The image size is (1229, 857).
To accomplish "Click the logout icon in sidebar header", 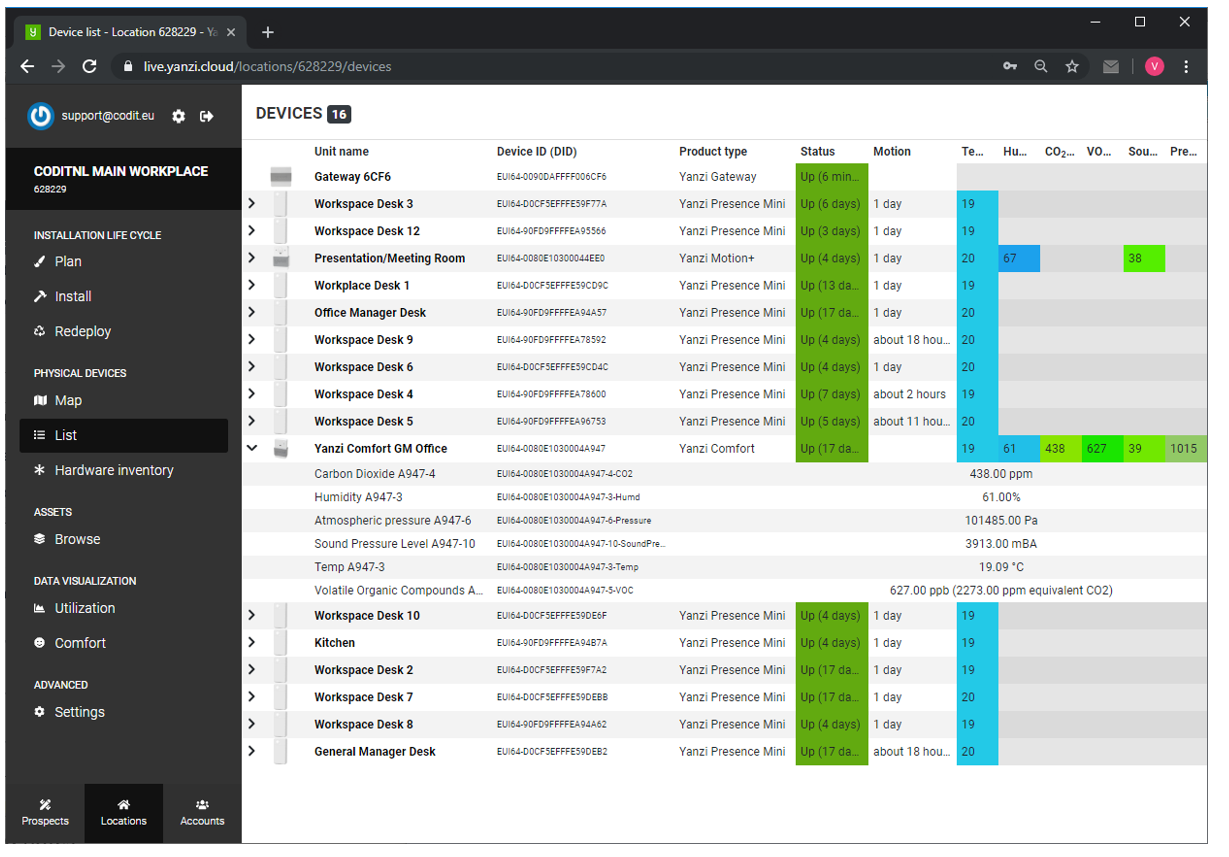I will pos(207,116).
